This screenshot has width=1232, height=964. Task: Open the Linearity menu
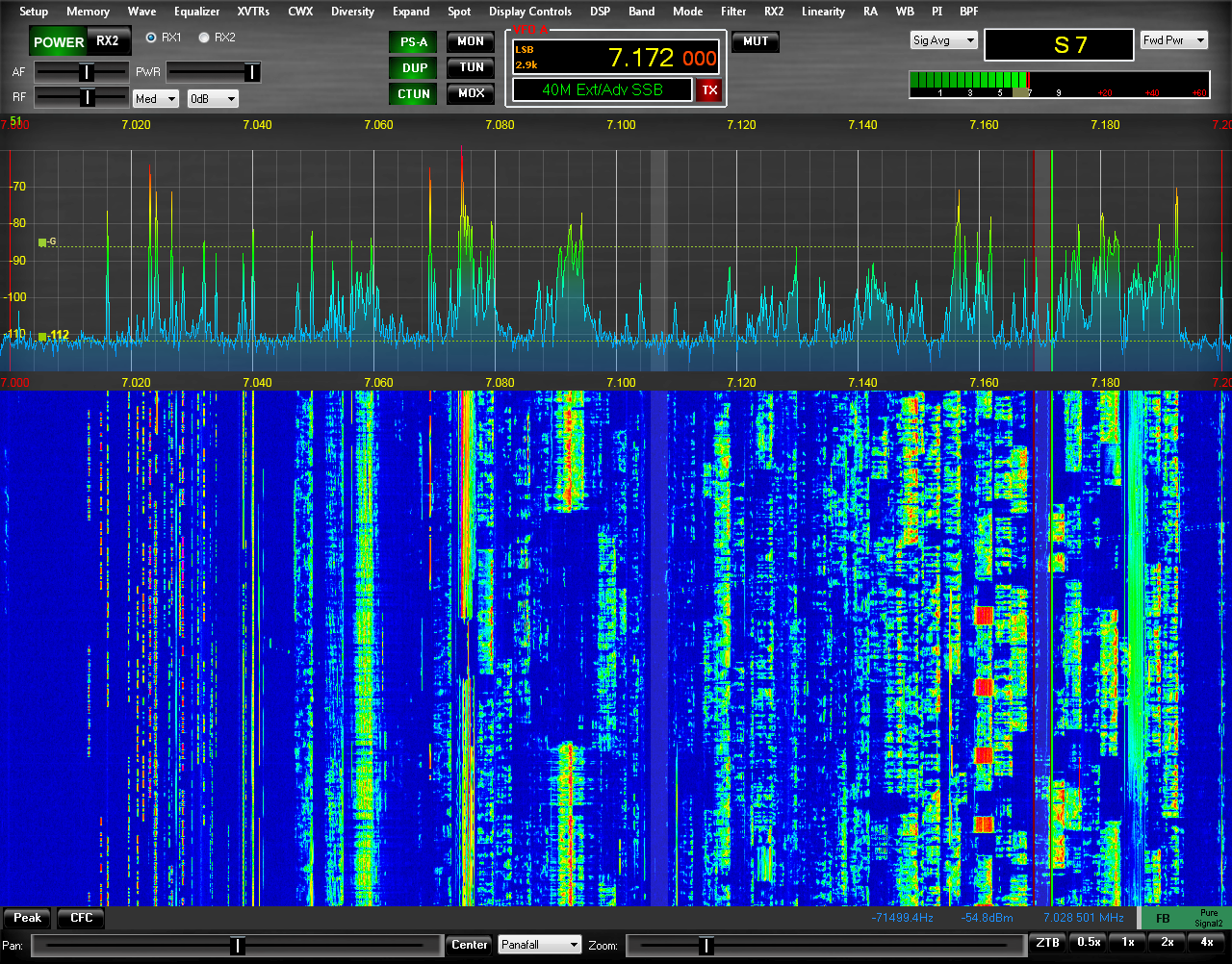click(x=823, y=12)
